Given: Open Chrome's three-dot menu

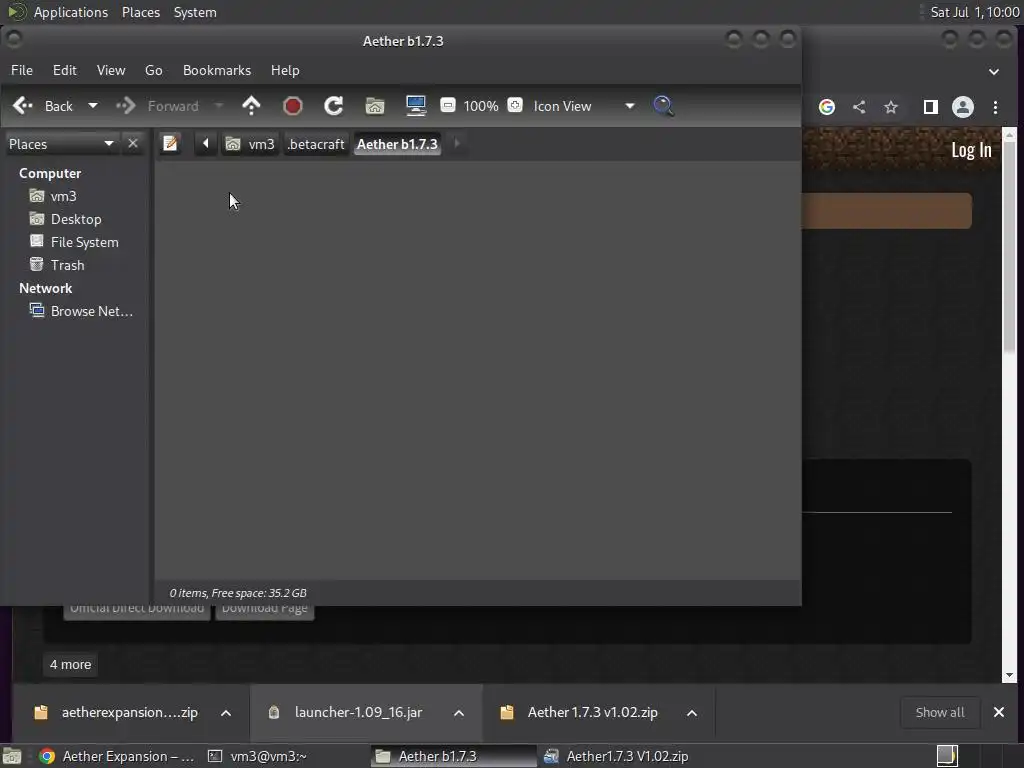Looking at the screenshot, I should [995, 107].
